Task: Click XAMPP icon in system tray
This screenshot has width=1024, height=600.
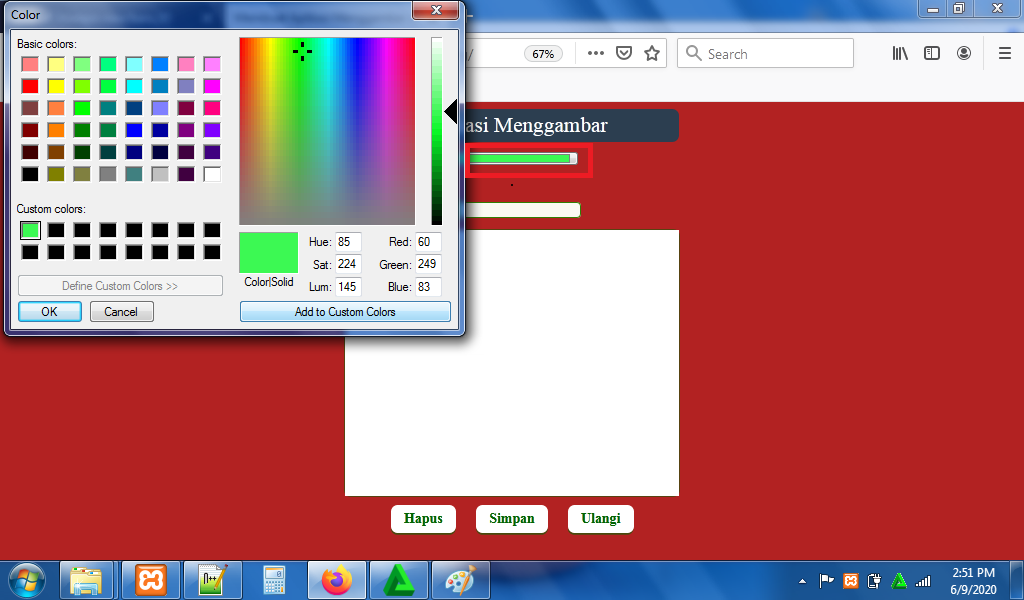Action: click(x=850, y=580)
